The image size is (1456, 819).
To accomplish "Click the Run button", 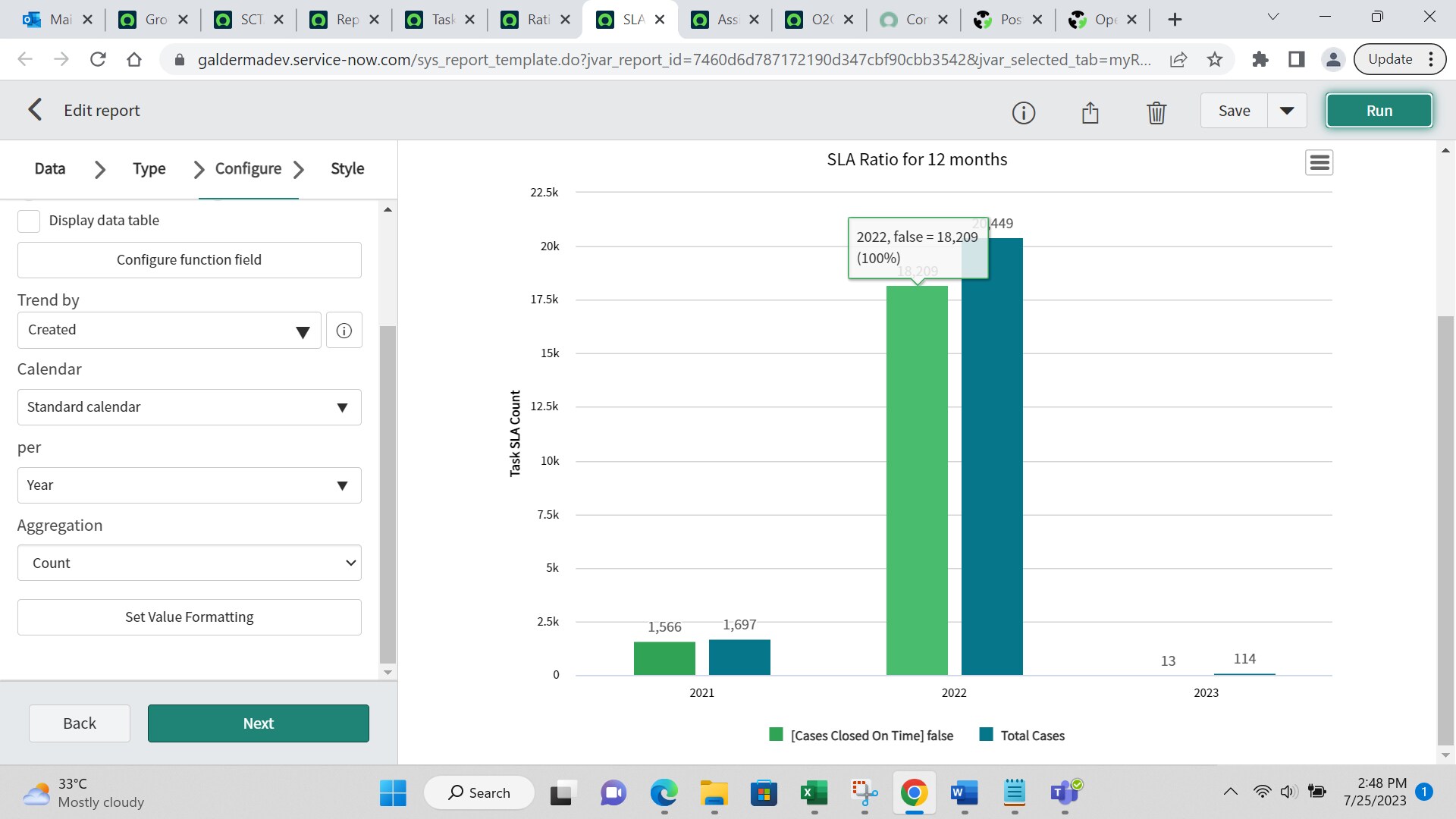I will point(1379,110).
